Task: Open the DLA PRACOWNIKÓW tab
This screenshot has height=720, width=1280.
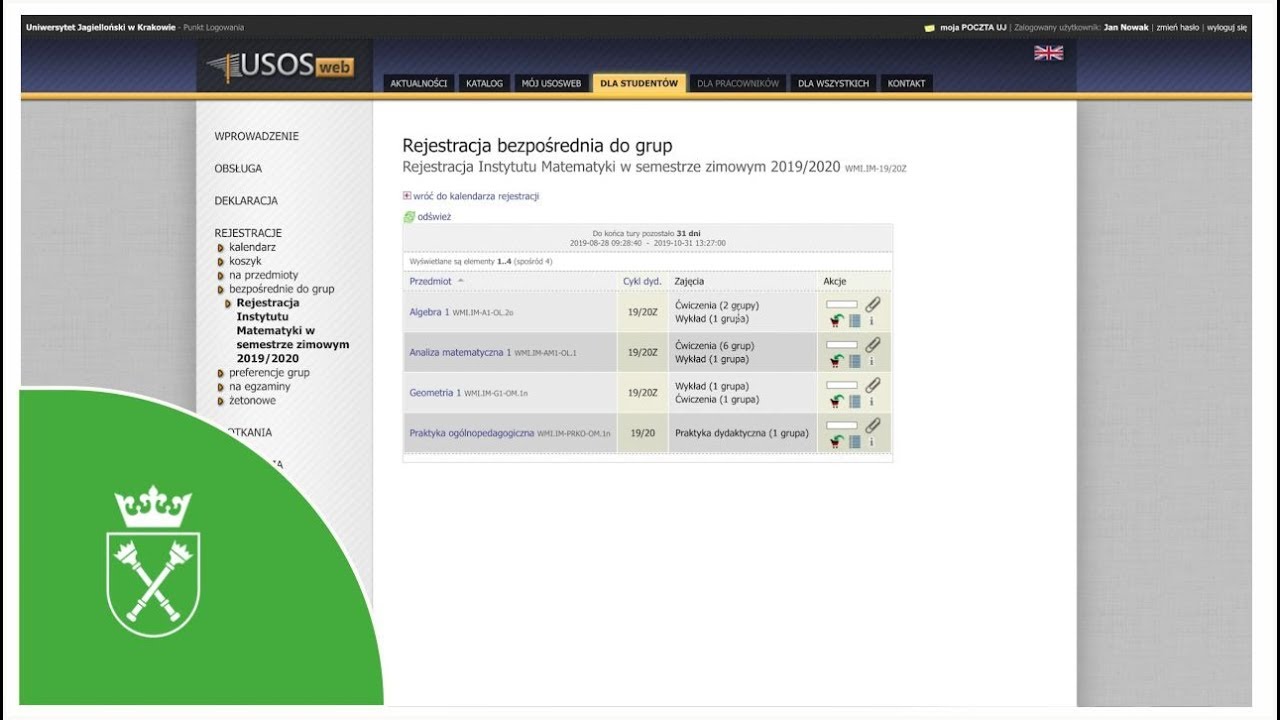Action: point(738,83)
